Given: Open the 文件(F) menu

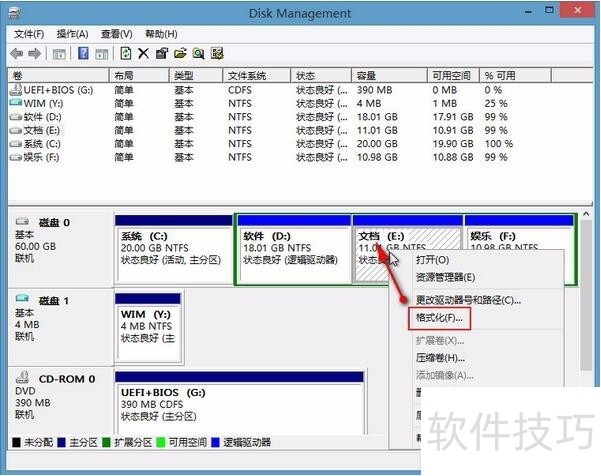Looking at the screenshot, I should click(x=29, y=34).
